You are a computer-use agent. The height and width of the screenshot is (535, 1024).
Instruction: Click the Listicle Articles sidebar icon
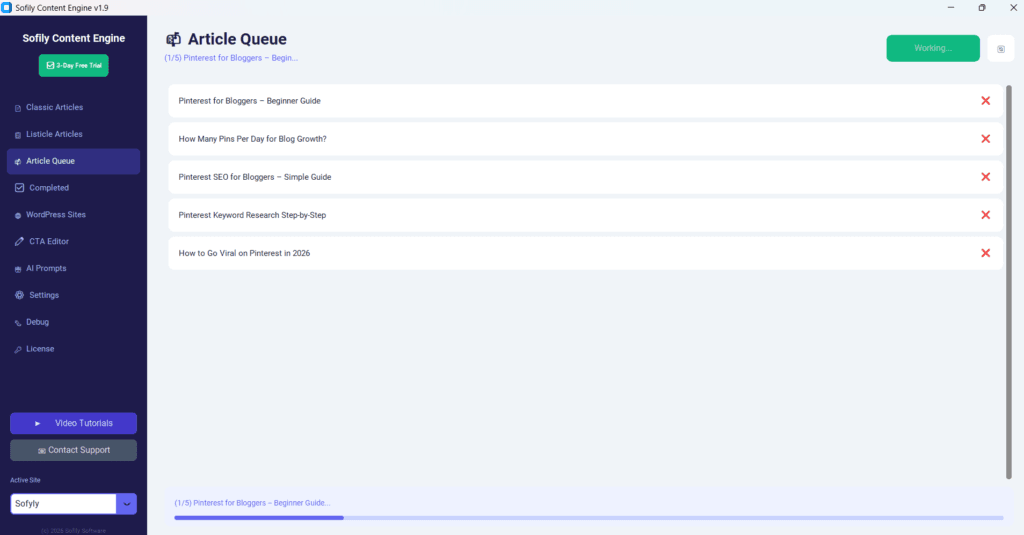pos(18,135)
